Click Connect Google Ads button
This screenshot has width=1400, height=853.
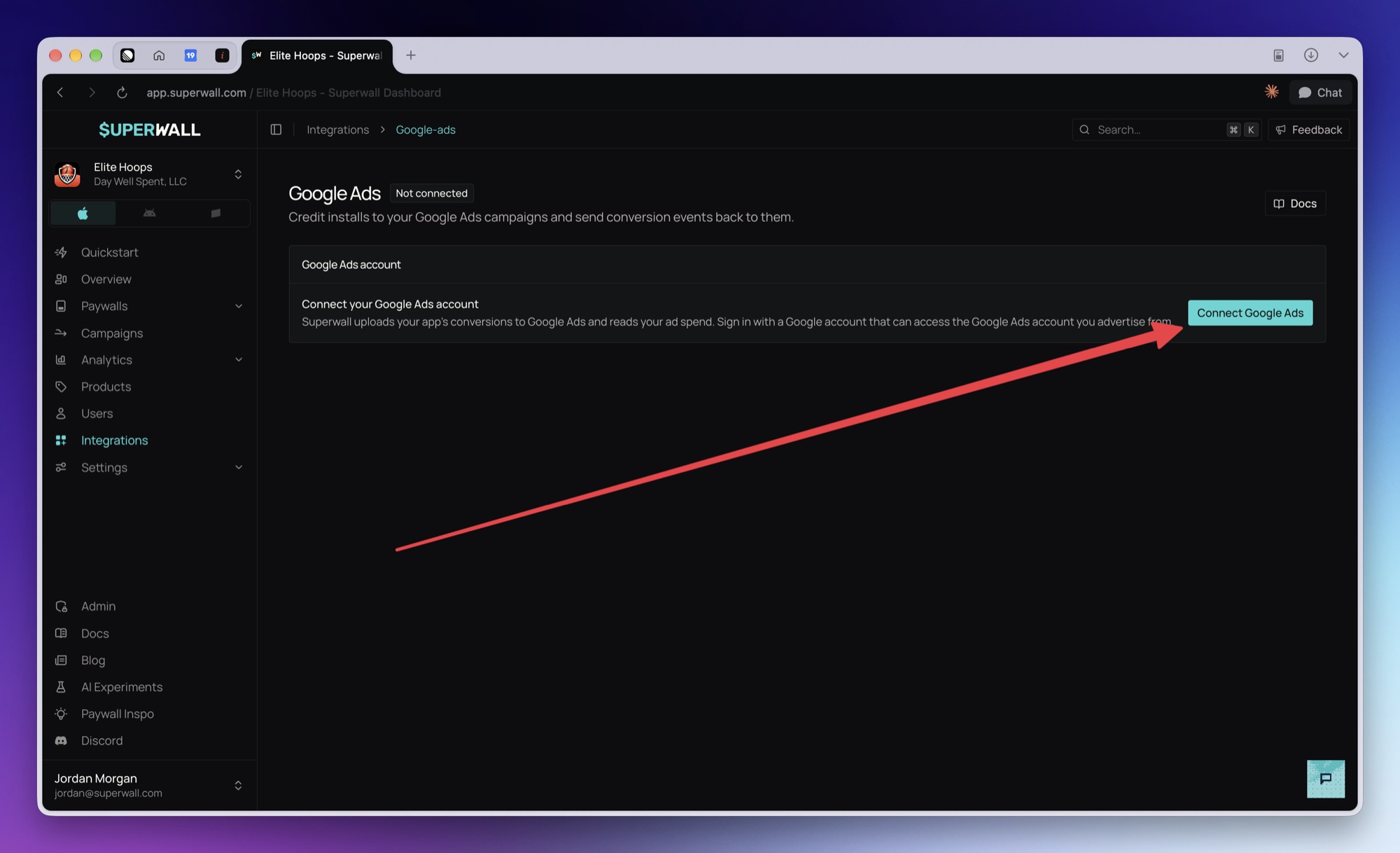point(1250,313)
